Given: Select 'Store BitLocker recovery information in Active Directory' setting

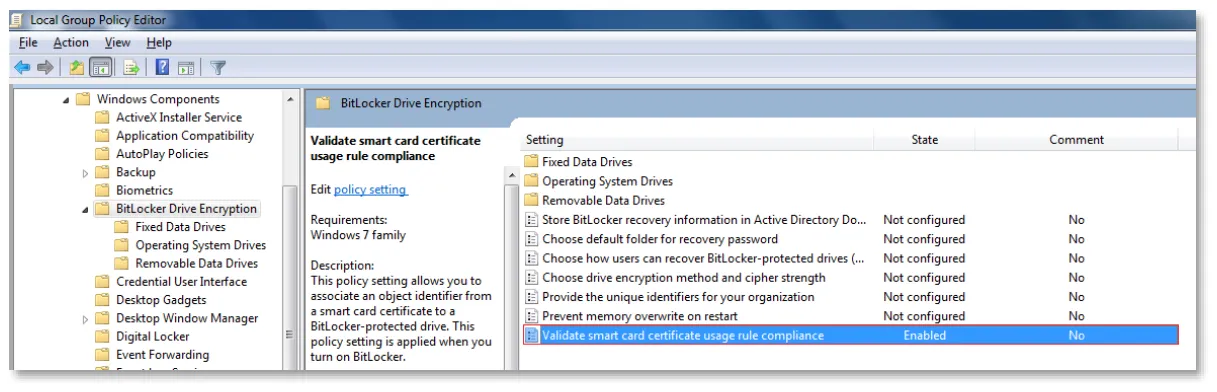Looking at the screenshot, I should point(705,220).
